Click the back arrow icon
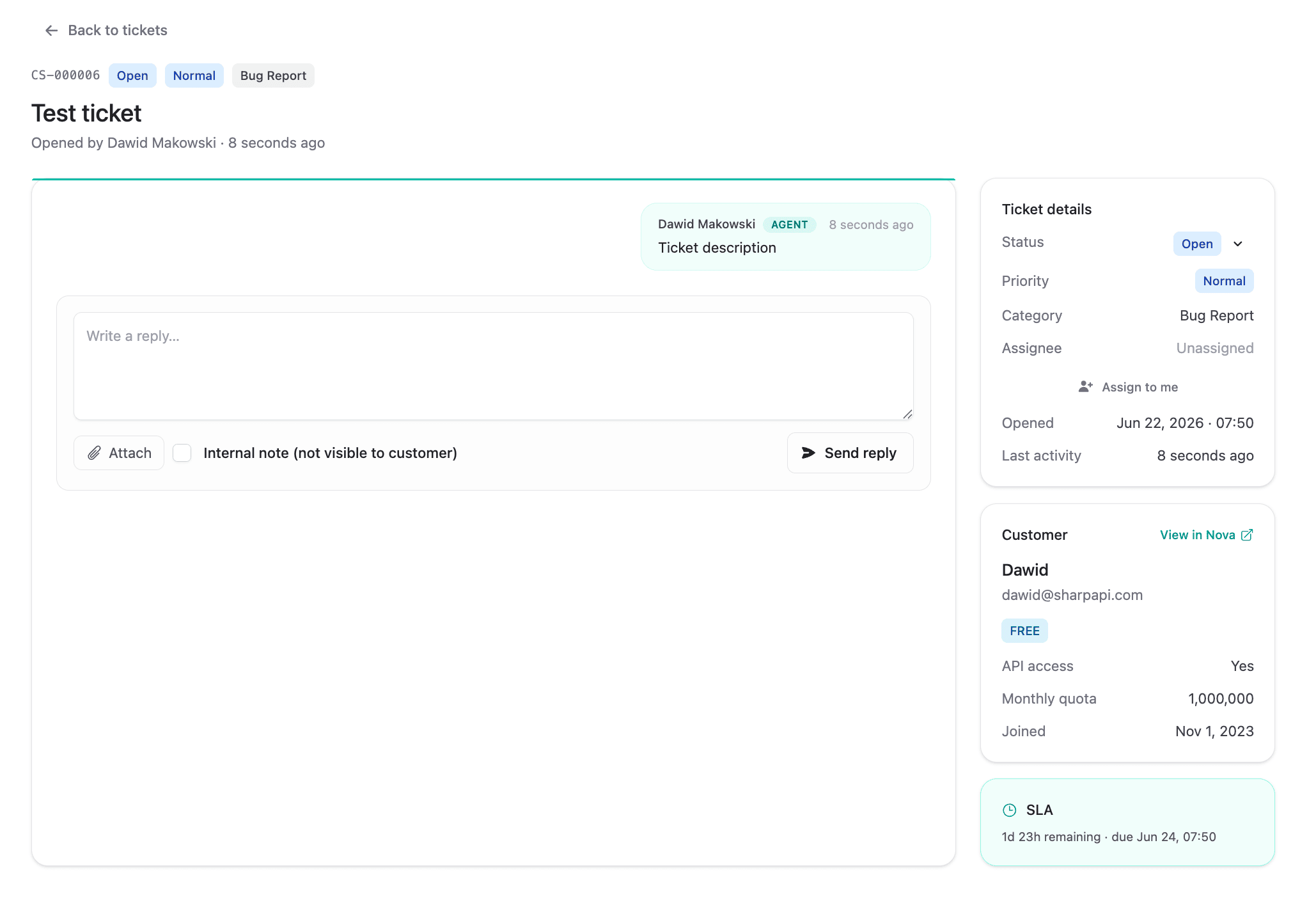 click(51, 31)
